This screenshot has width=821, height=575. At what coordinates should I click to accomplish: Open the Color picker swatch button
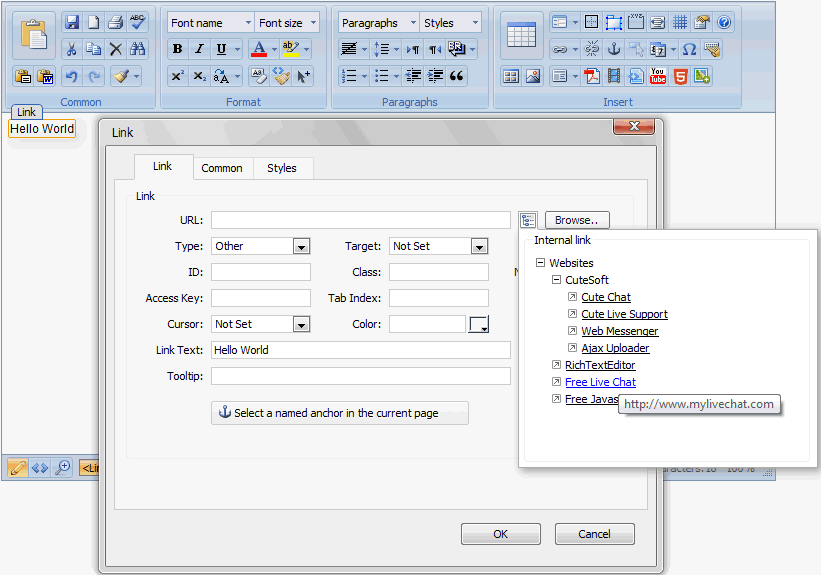point(479,324)
